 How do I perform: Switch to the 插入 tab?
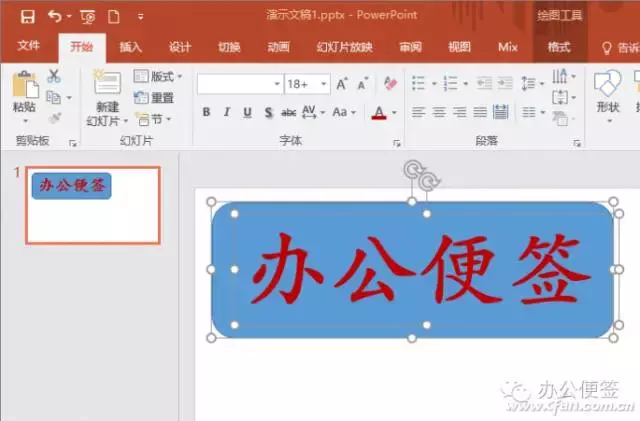[x=131, y=47]
